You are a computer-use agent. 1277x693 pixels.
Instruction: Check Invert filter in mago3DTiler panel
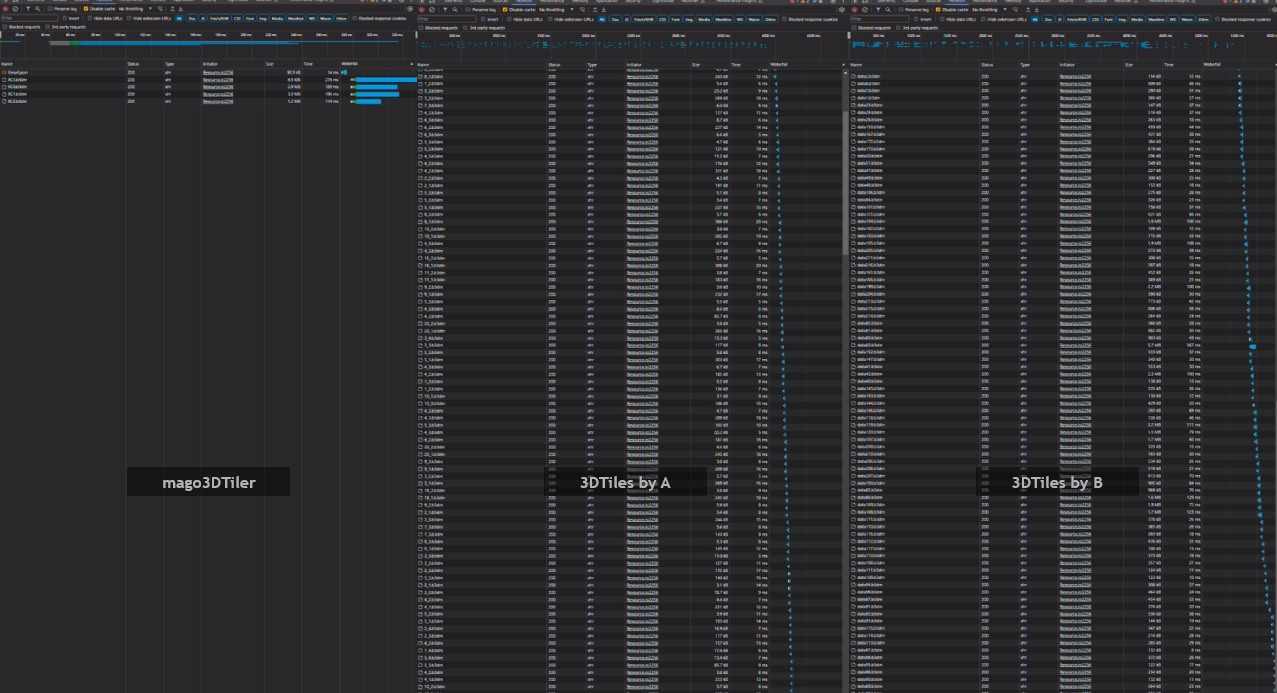(65, 18)
